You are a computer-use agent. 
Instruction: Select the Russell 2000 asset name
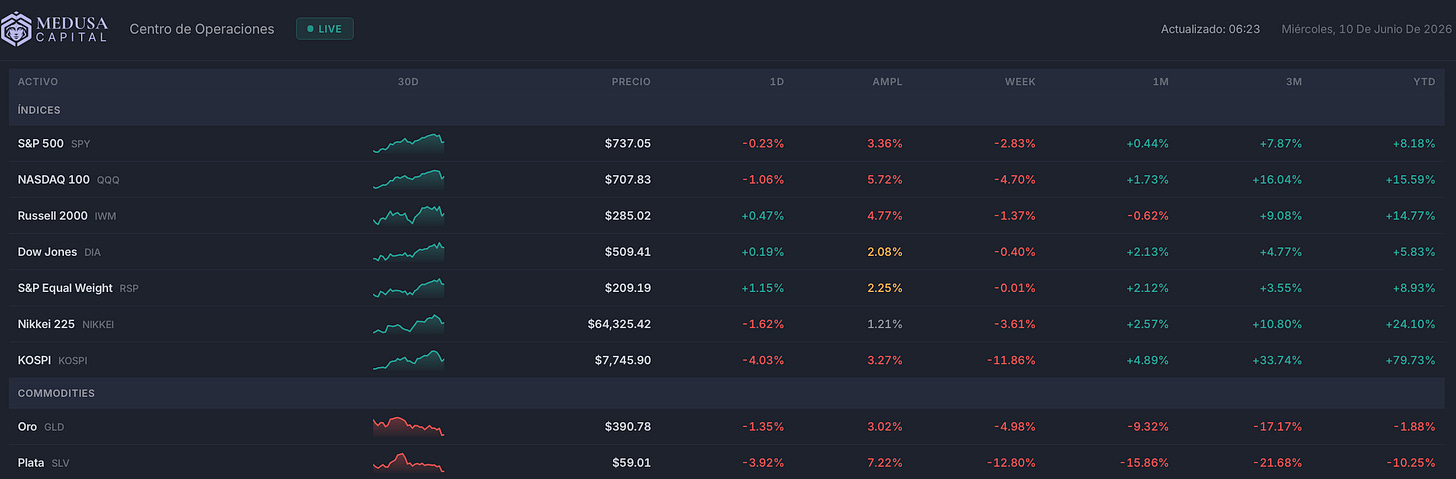tap(53, 215)
